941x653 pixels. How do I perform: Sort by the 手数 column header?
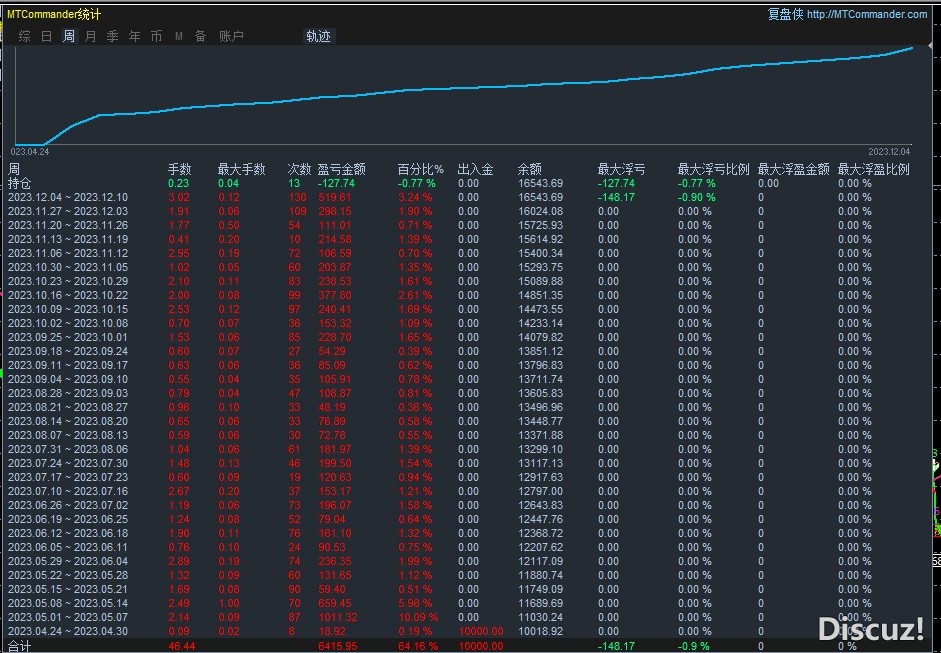pos(179,169)
